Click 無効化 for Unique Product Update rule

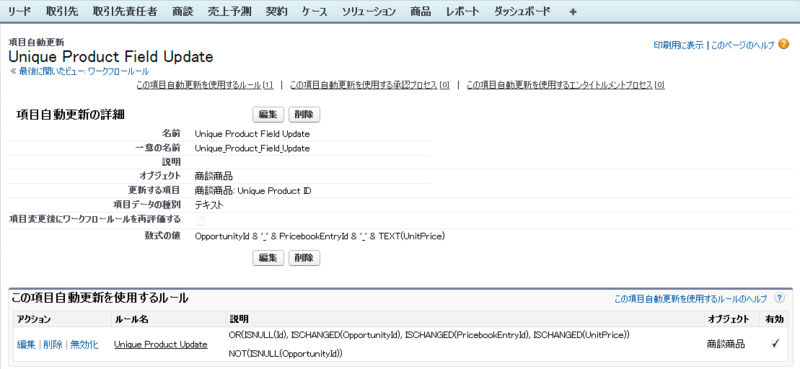pos(84,345)
